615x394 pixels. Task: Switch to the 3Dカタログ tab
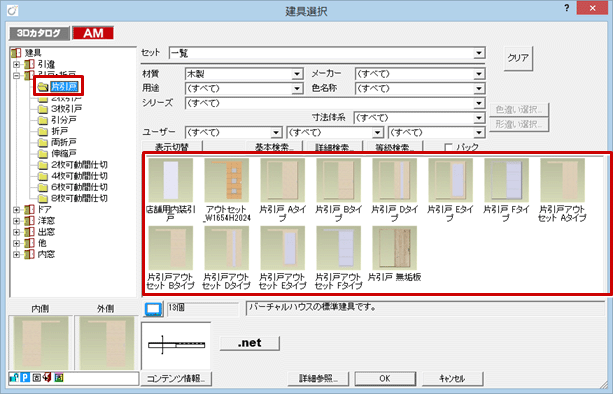[x=39, y=33]
